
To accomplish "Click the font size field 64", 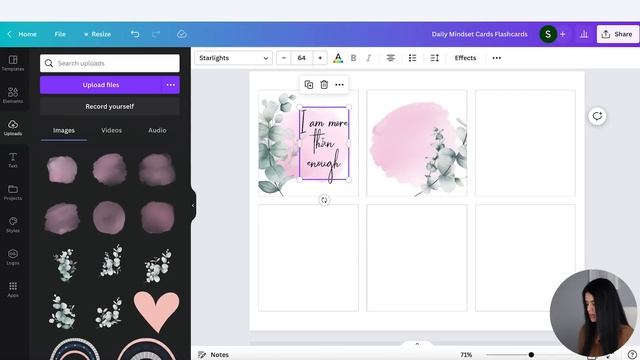I will click(302, 58).
